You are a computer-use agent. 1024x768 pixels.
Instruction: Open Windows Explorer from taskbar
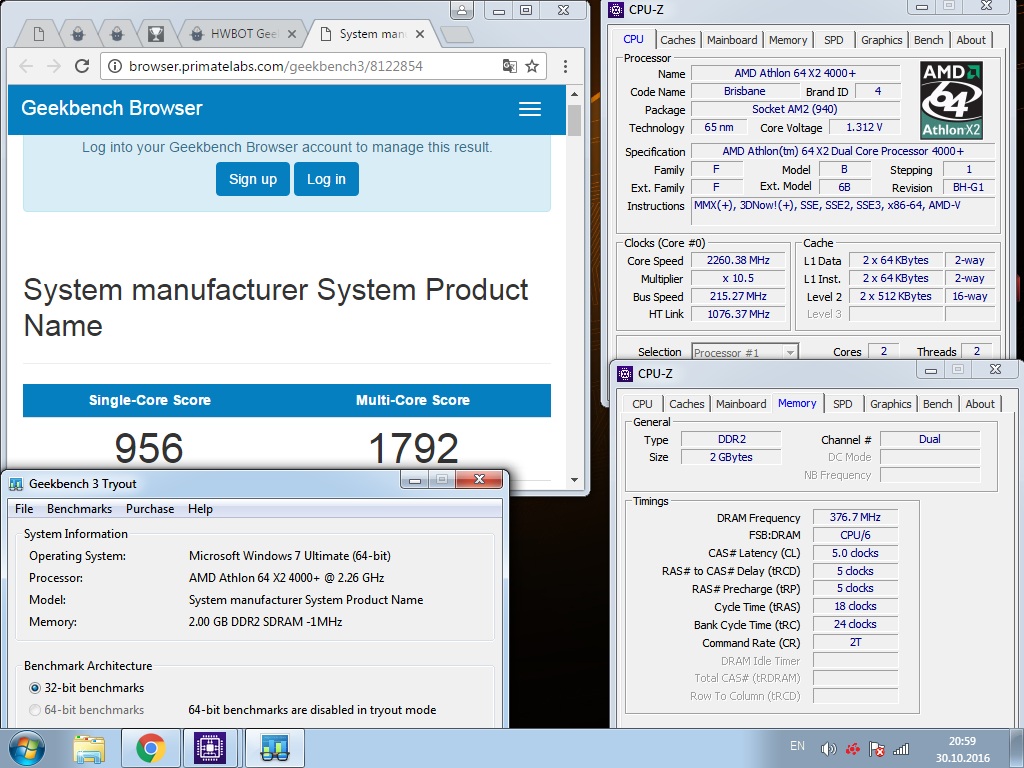[89, 748]
